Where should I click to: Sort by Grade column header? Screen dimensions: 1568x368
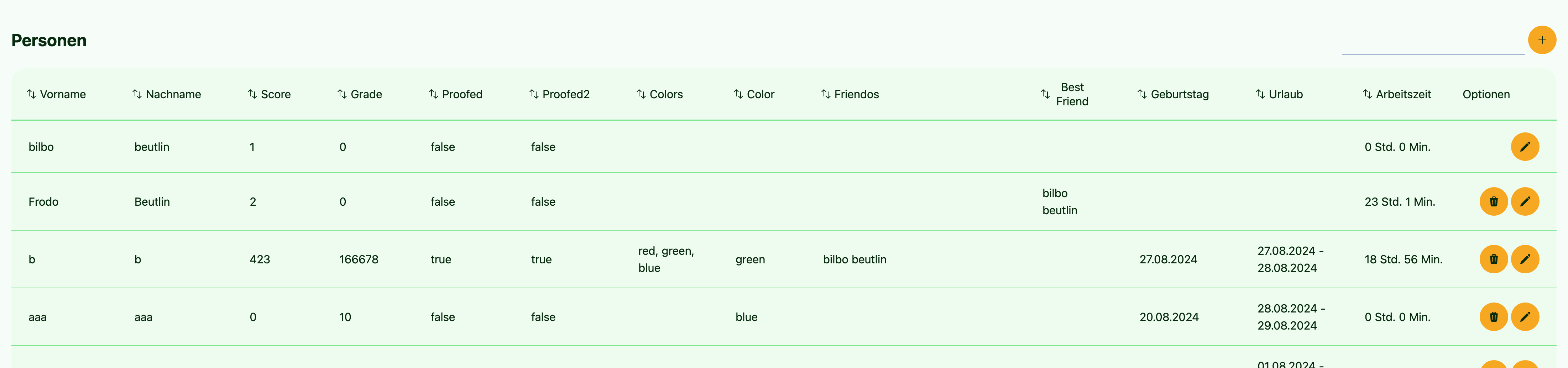(x=359, y=94)
